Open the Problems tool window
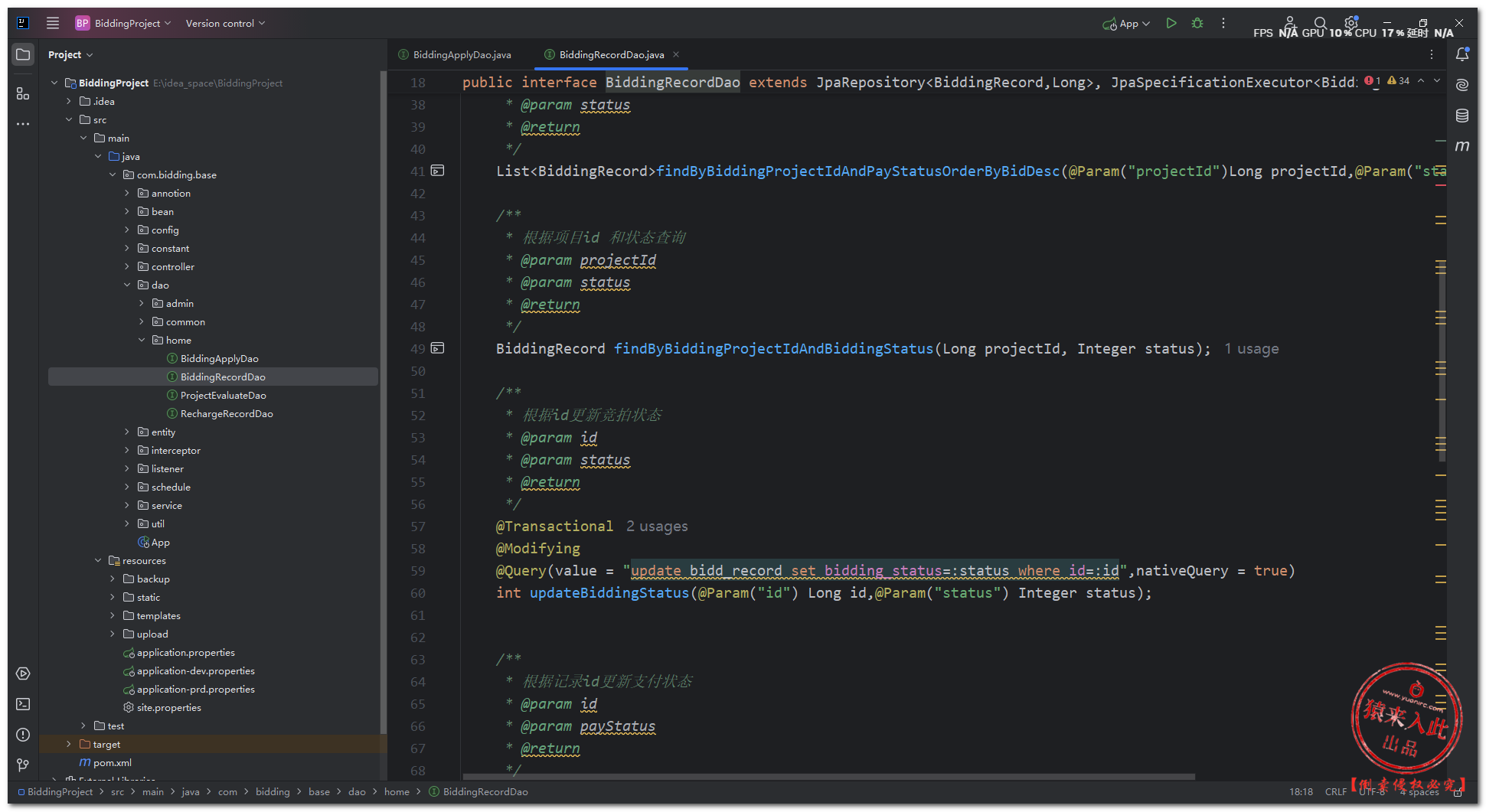The image size is (1486, 812). click(x=23, y=735)
